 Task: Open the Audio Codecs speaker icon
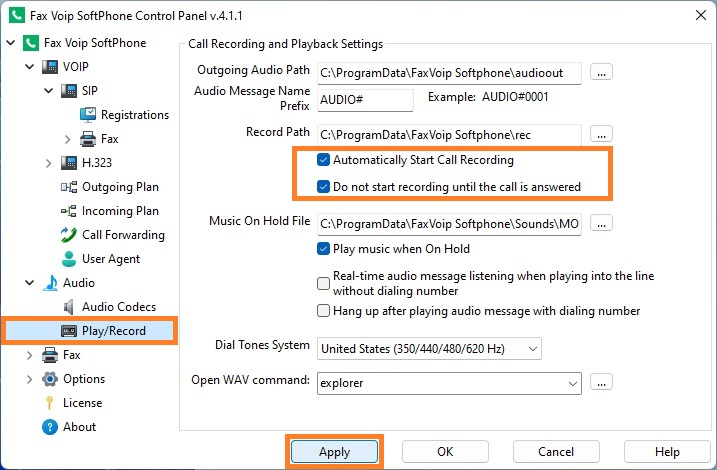(69, 307)
